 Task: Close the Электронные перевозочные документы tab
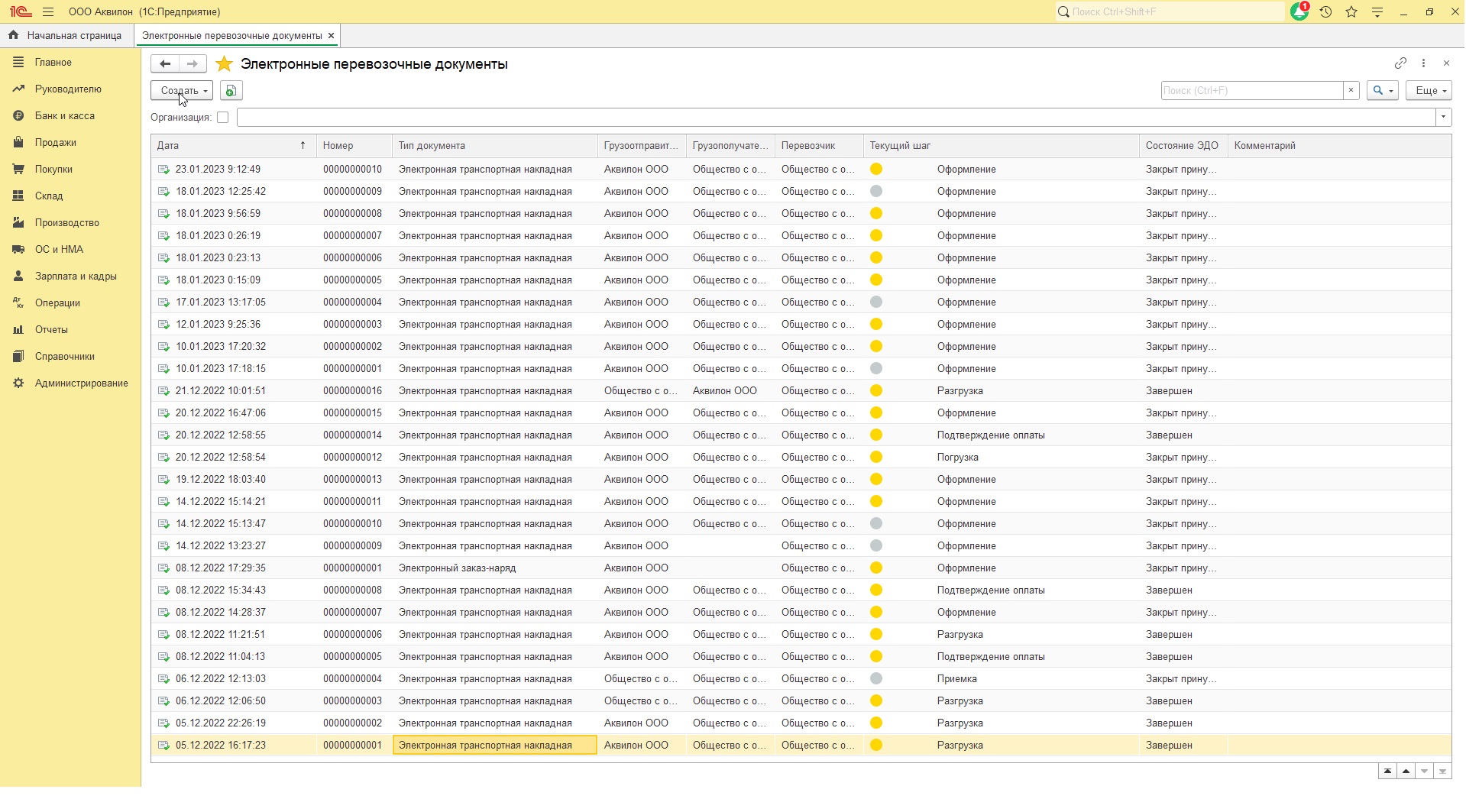pos(331,36)
